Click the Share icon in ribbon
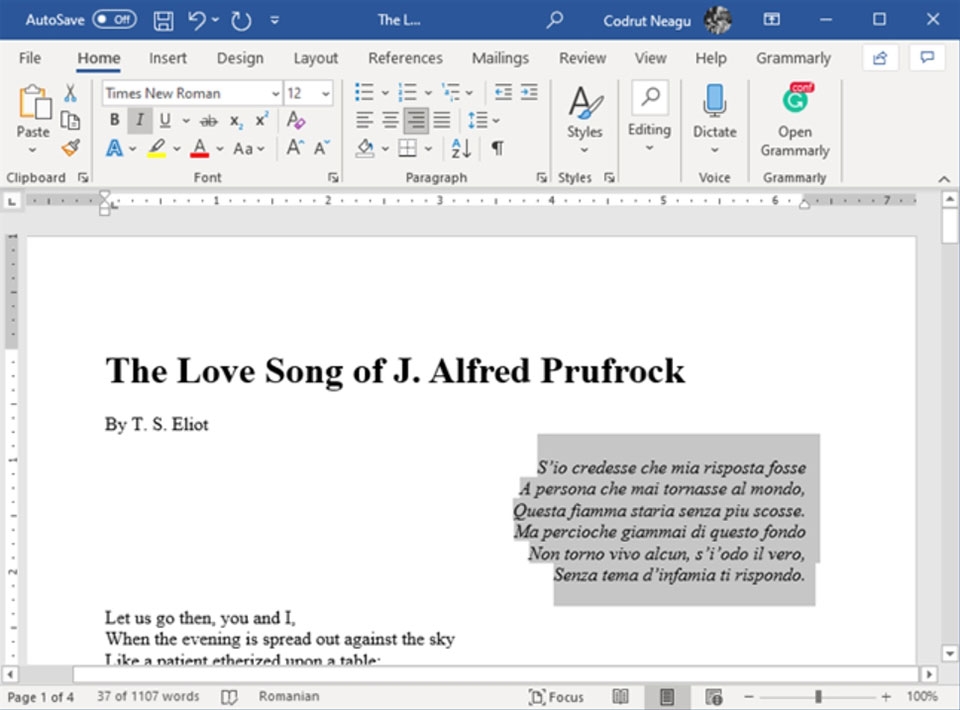The image size is (960, 710). 880,58
